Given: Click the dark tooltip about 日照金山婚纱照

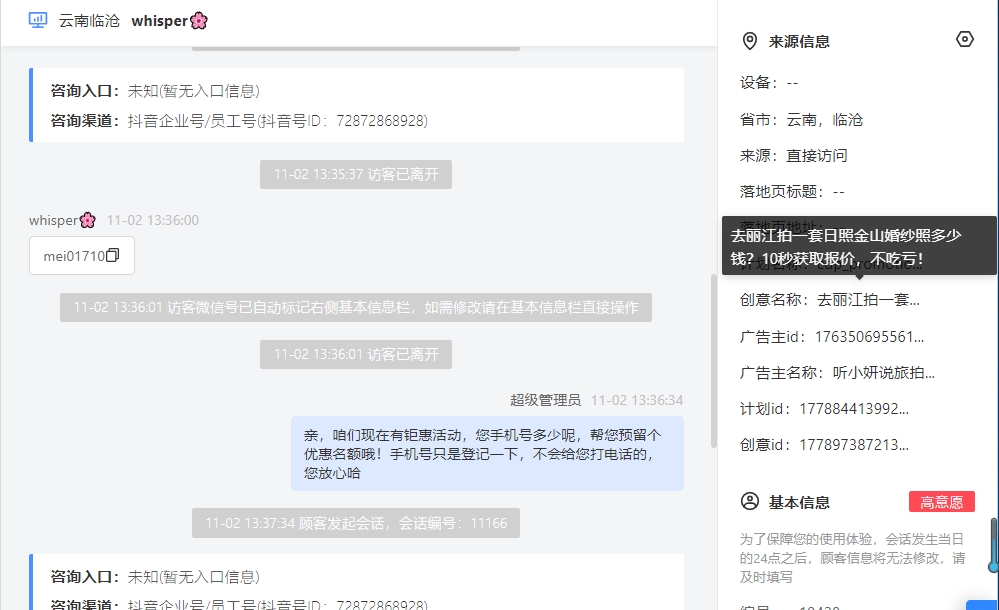Looking at the screenshot, I should tap(859, 246).
